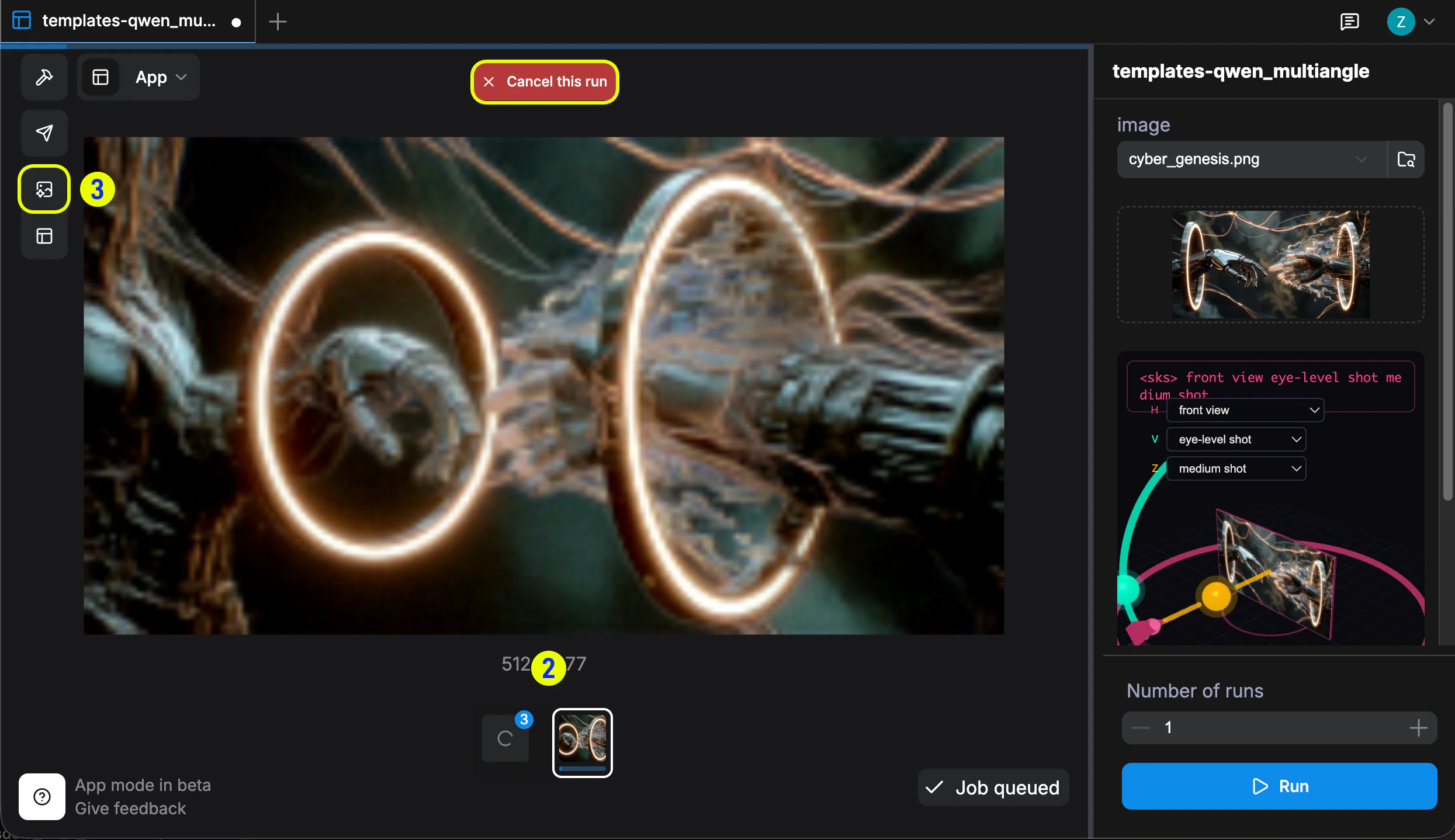This screenshot has height=840, width=1455.
Task: Open the eye-level shot vertical dropdown
Action: click(x=1236, y=439)
